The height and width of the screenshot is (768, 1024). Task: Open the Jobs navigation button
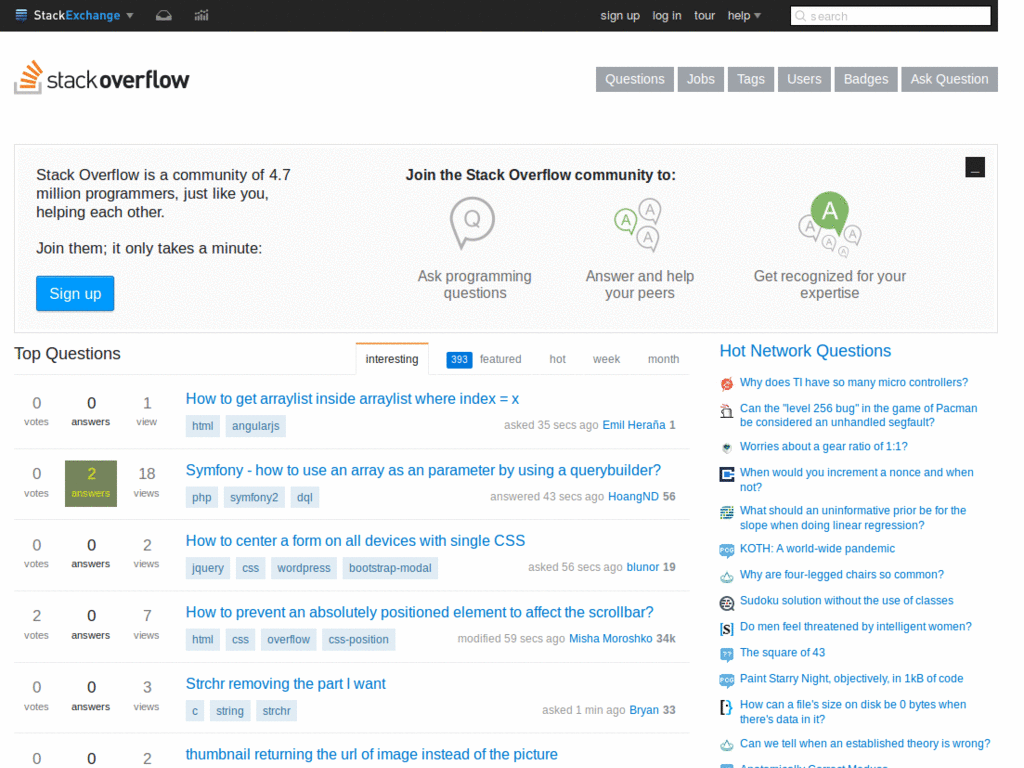(700, 79)
